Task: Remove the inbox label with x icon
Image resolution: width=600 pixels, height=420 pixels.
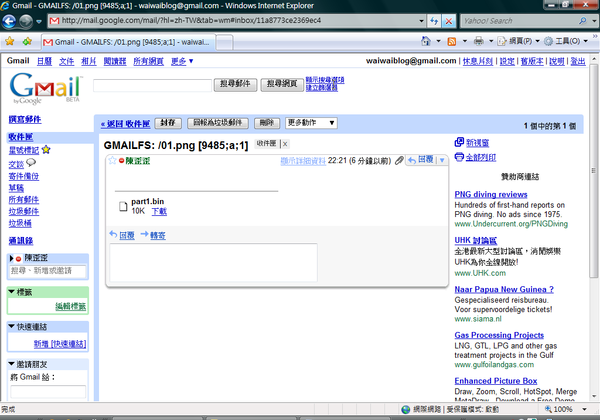Action: tap(285, 144)
